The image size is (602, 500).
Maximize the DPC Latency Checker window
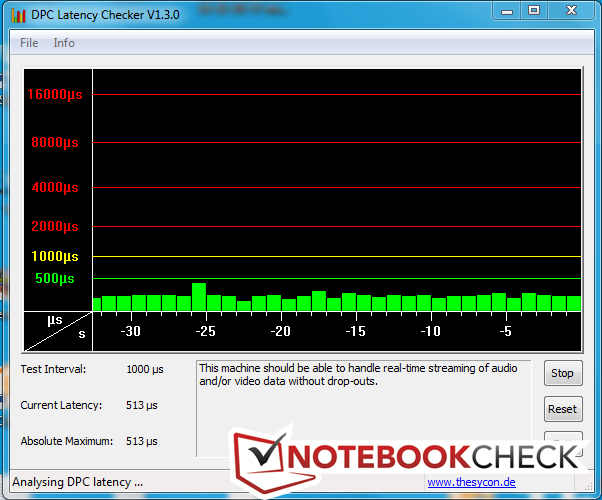(x=534, y=11)
